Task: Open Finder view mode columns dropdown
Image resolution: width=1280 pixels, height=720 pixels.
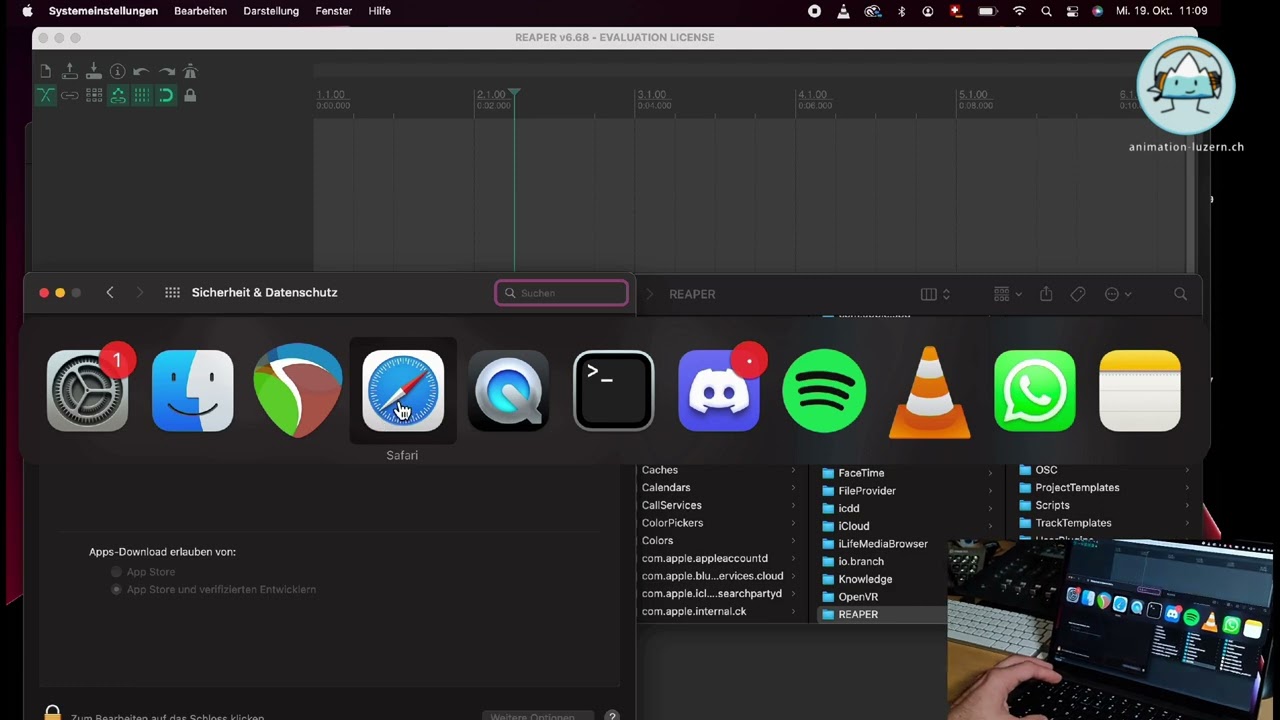Action: tap(935, 294)
